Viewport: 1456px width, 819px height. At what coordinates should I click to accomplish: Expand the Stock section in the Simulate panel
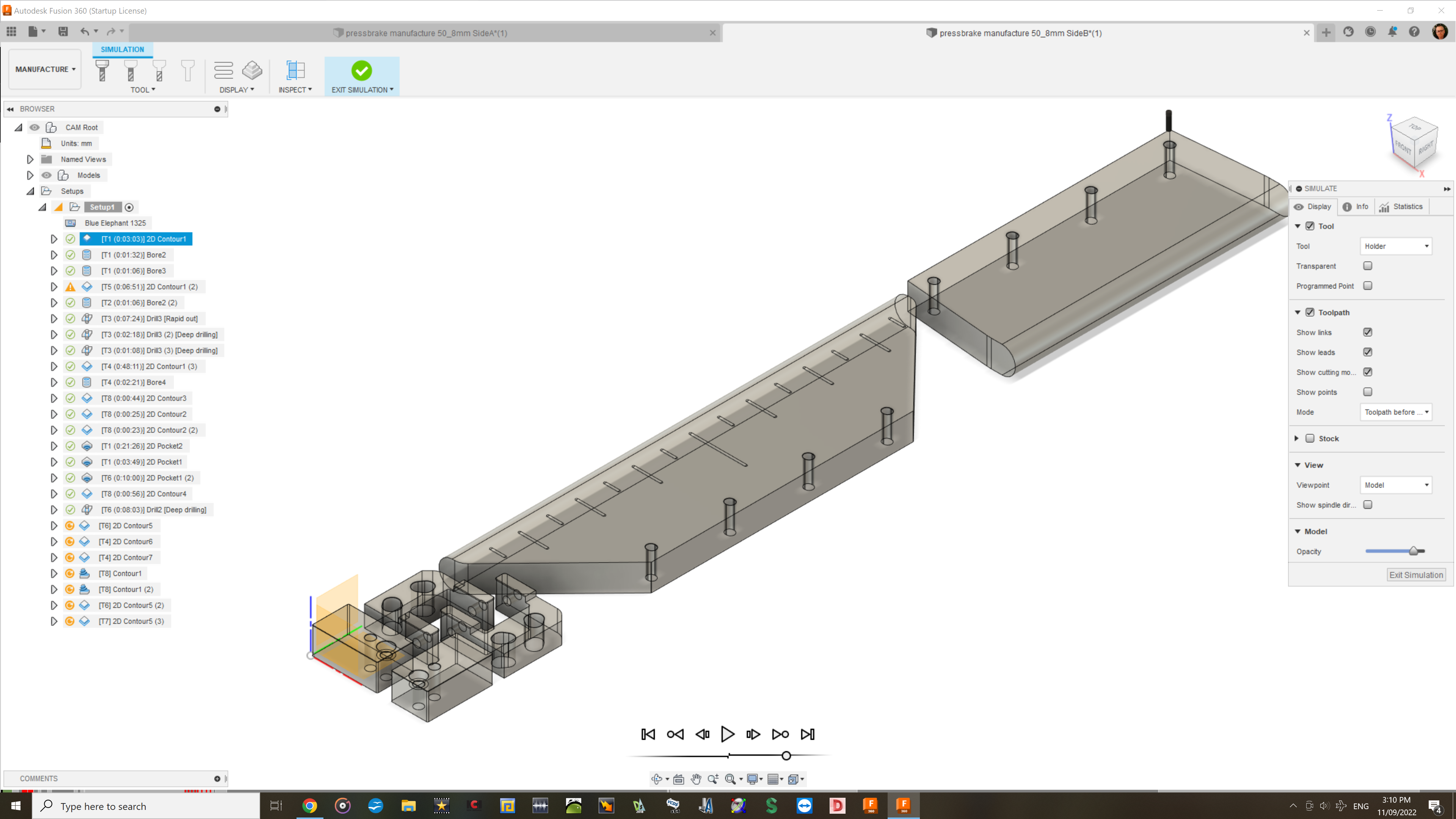[1297, 438]
